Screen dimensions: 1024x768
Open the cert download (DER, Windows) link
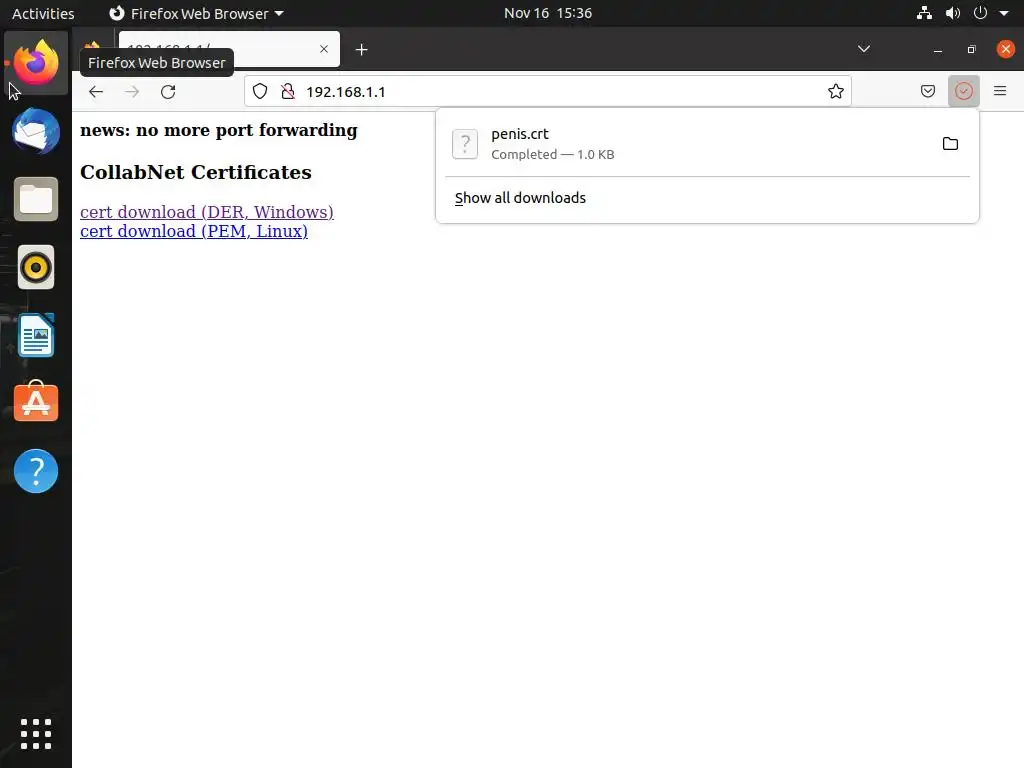206,212
